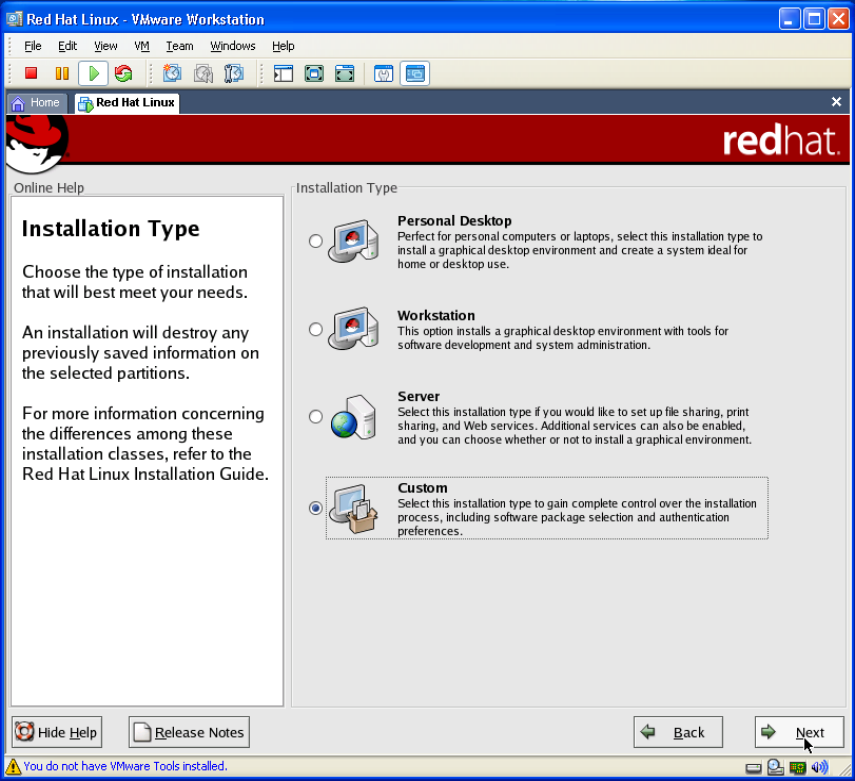Choose the Server installation radio button

316,416
